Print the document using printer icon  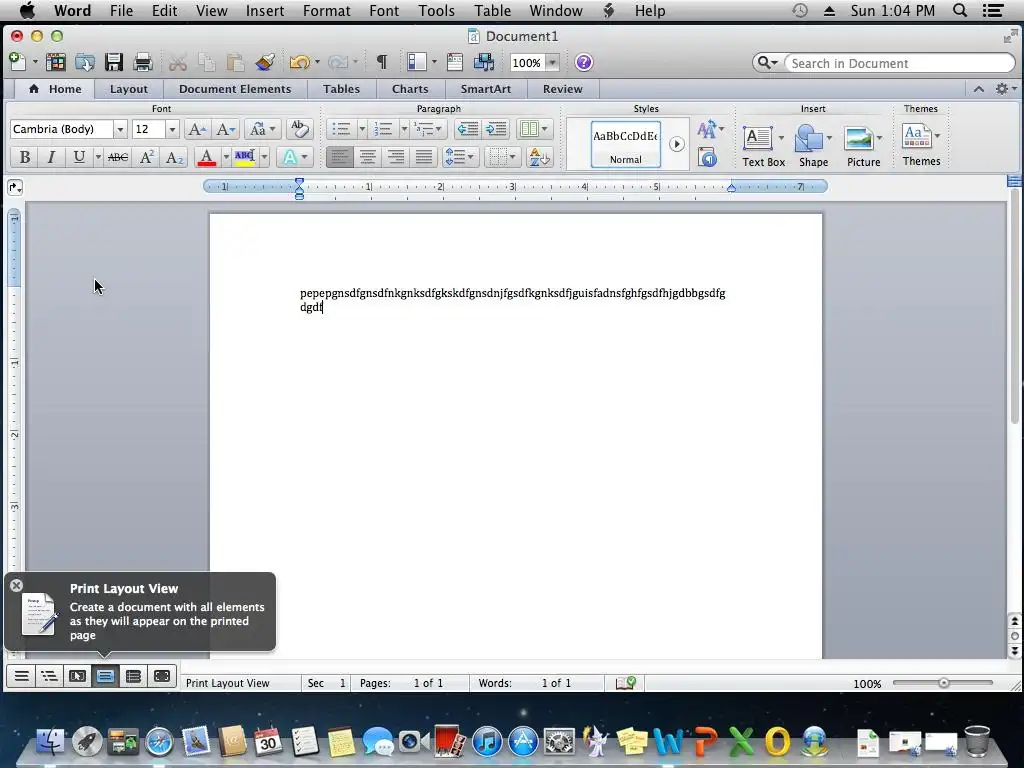142,62
